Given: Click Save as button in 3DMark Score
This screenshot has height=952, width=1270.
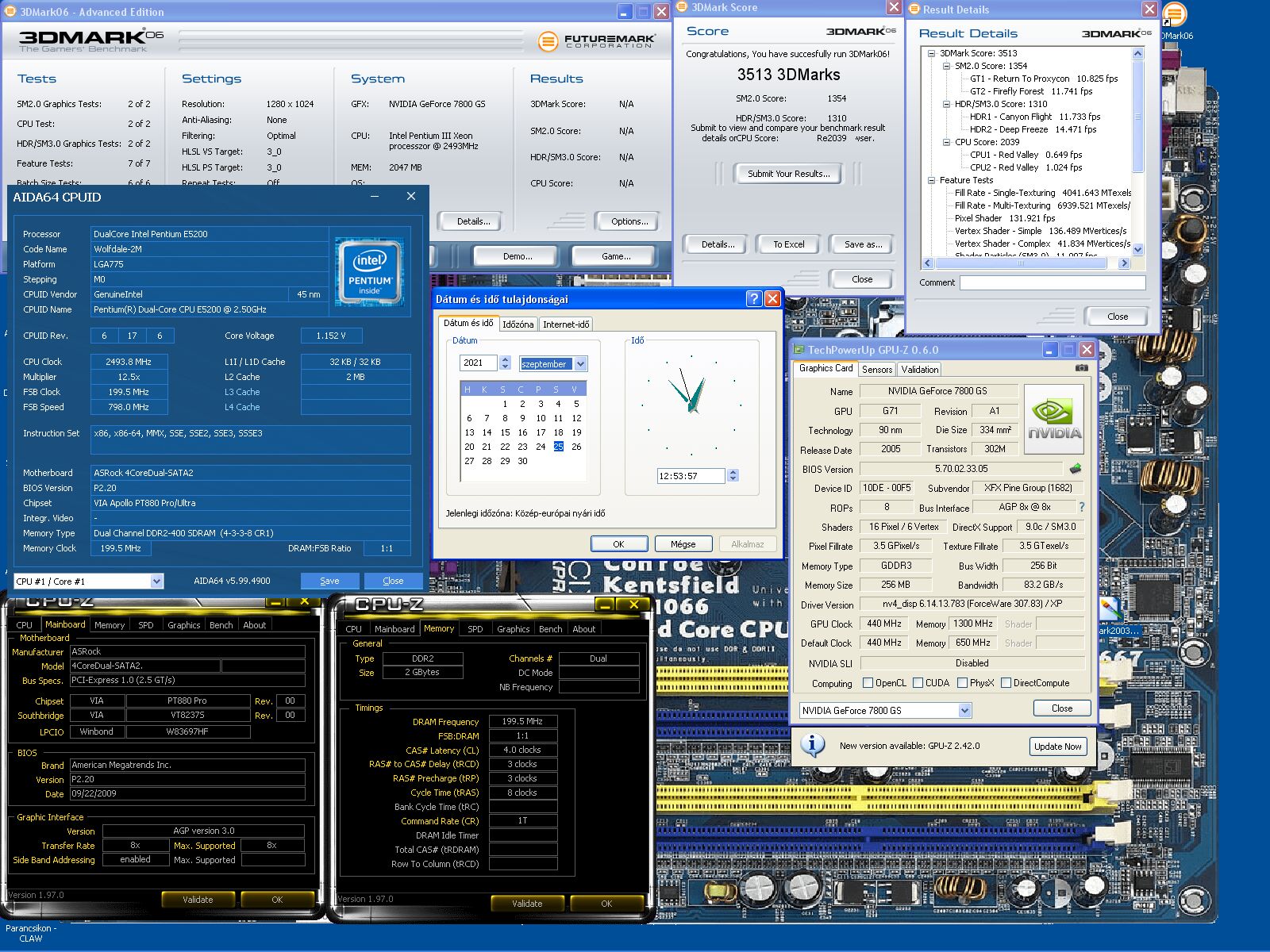Looking at the screenshot, I should pos(863,244).
